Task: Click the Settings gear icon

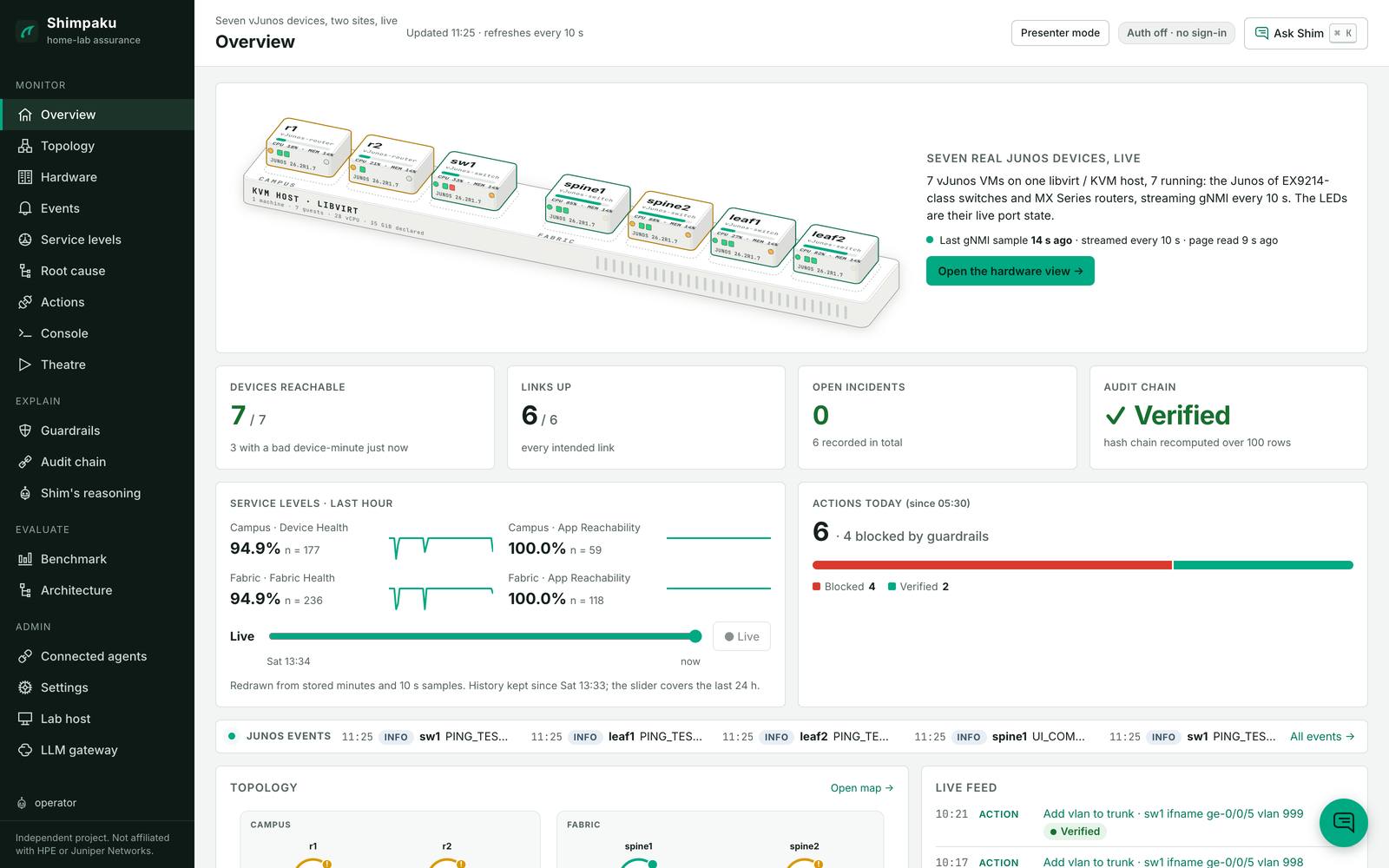Action: click(x=25, y=687)
